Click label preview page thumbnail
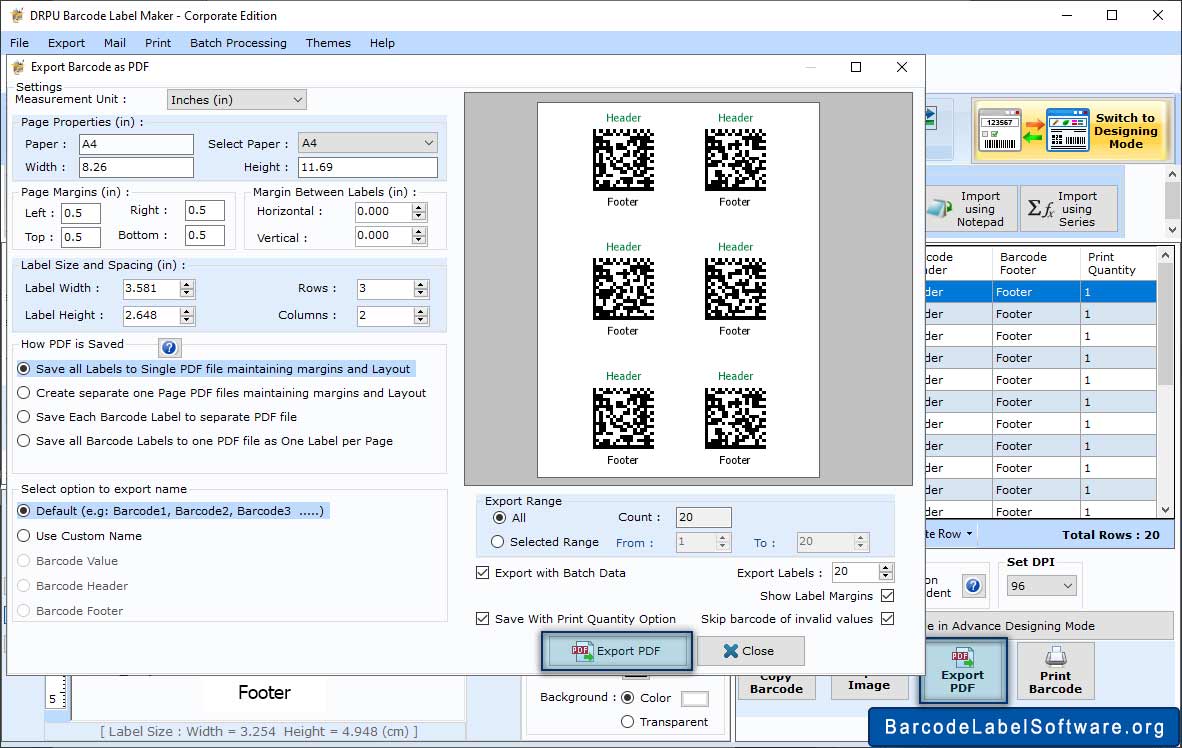 click(x=678, y=290)
